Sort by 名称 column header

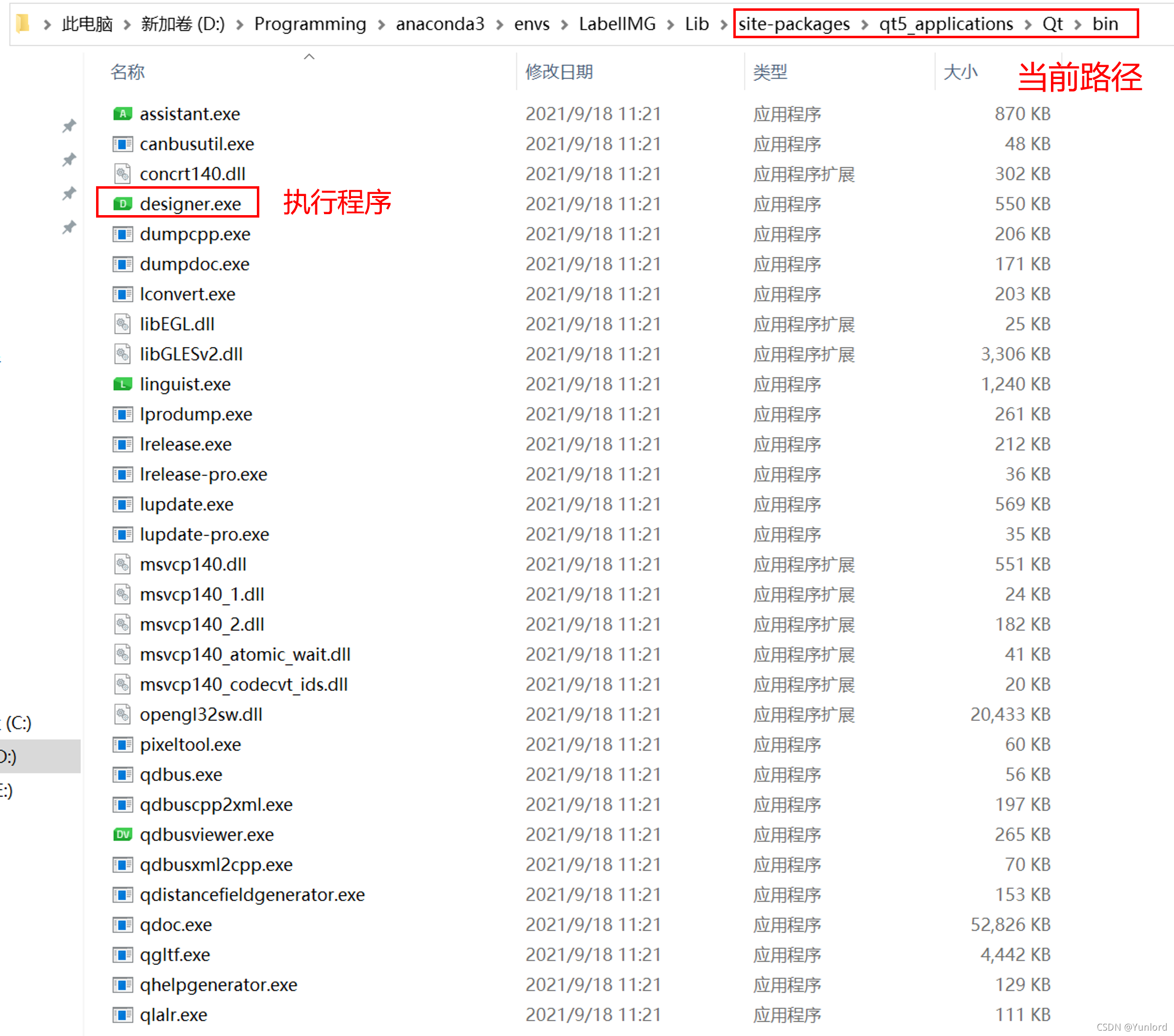(127, 72)
